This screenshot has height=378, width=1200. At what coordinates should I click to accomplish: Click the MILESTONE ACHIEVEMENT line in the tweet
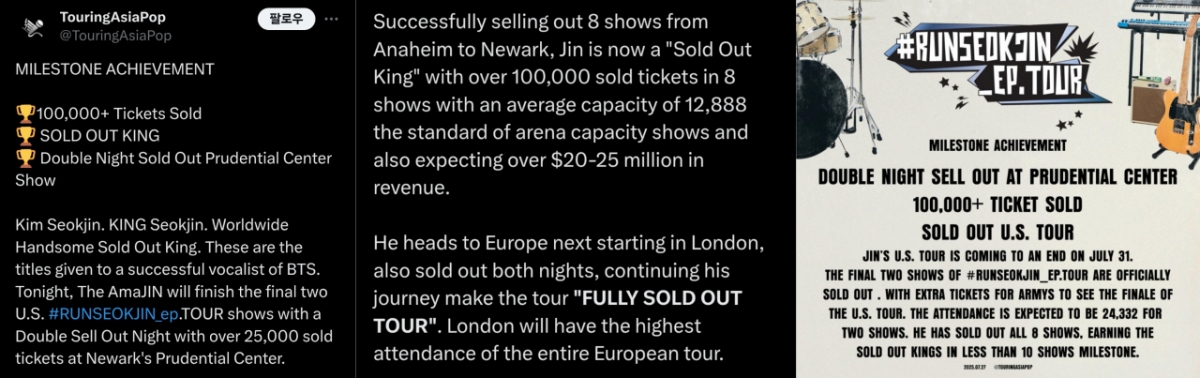pos(115,69)
